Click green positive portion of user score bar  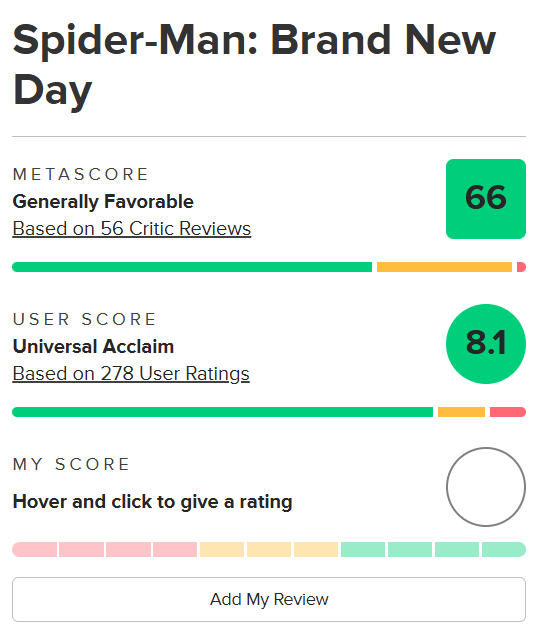pyautogui.click(x=223, y=412)
